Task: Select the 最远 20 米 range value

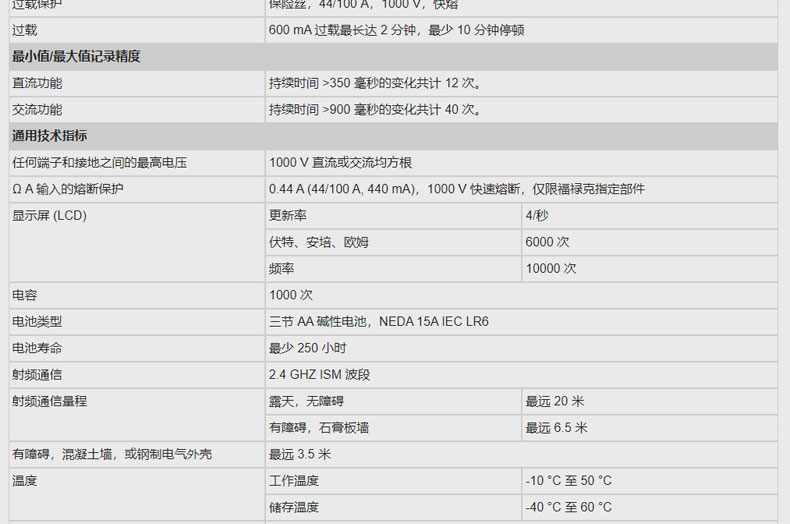Action: point(555,401)
